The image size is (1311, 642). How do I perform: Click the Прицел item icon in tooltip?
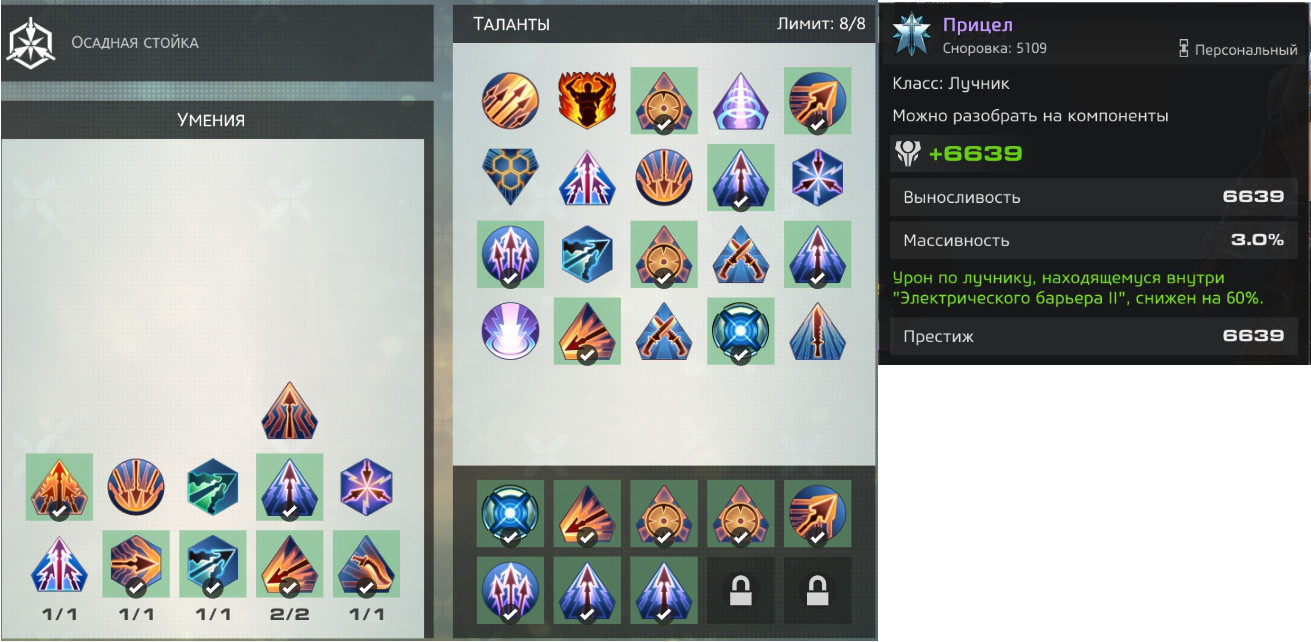pos(913,34)
